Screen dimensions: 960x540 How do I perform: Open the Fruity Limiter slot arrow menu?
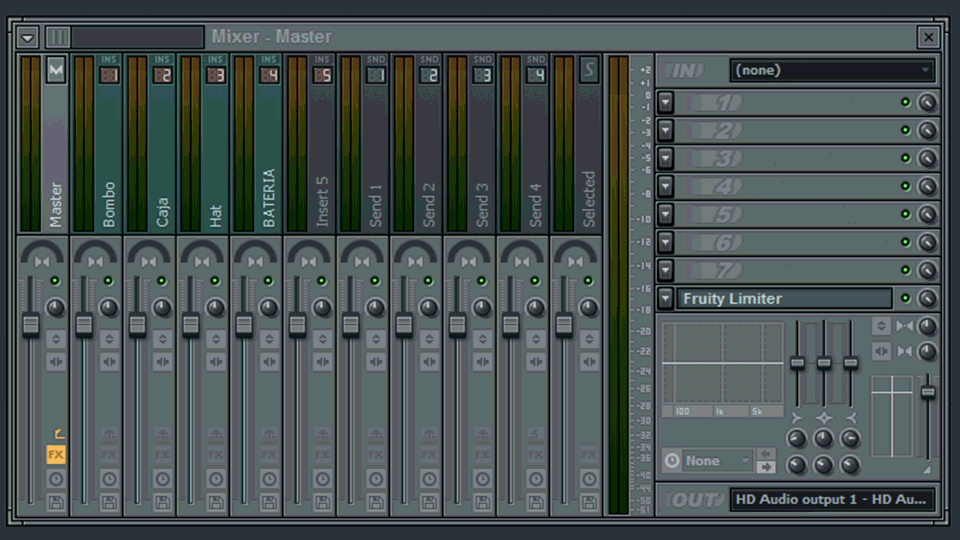pos(666,298)
